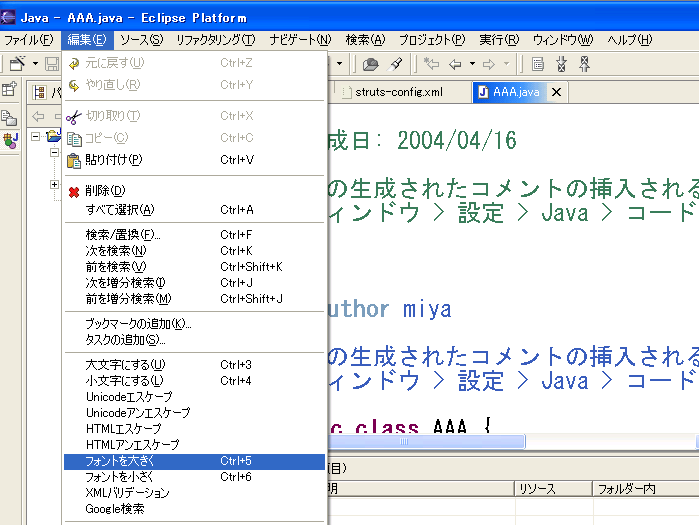
Task: Choose 次を増分検索 incremental find
Action: [x=194, y=283]
